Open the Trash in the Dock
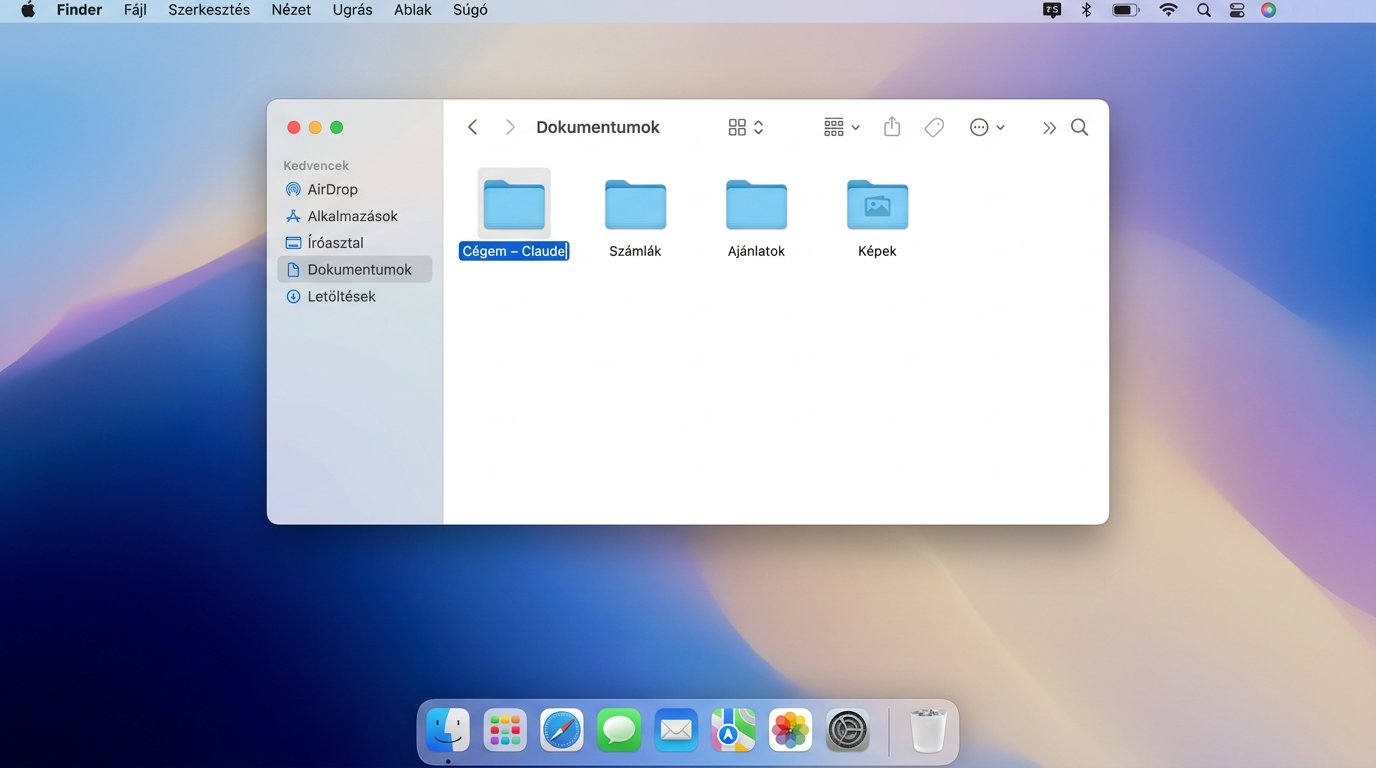This screenshot has width=1376, height=768. 928,730
